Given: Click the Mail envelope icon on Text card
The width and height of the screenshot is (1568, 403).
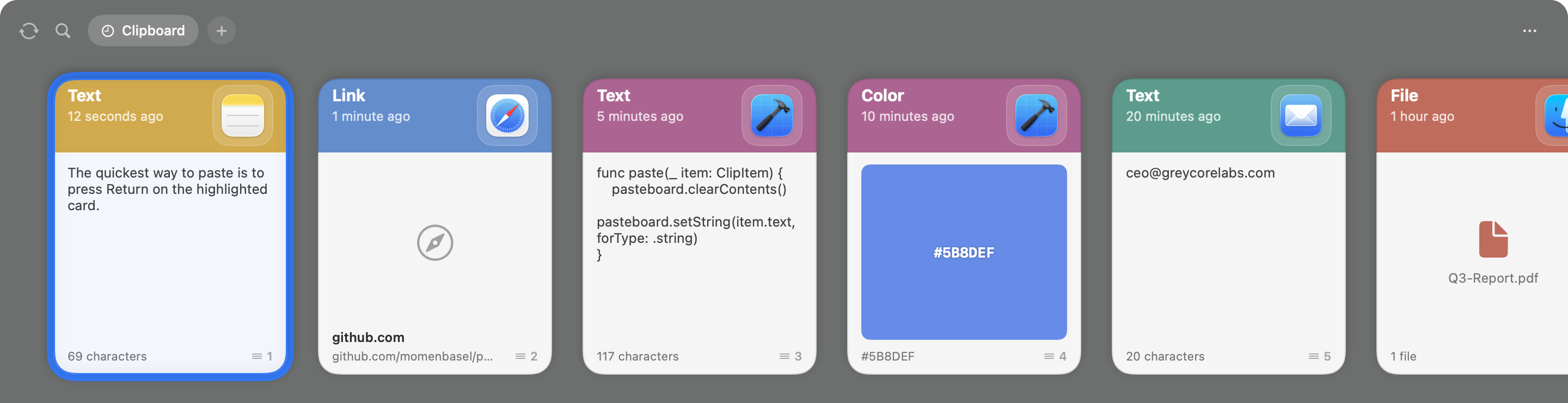Looking at the screenshot, I should pos(1301,115).
